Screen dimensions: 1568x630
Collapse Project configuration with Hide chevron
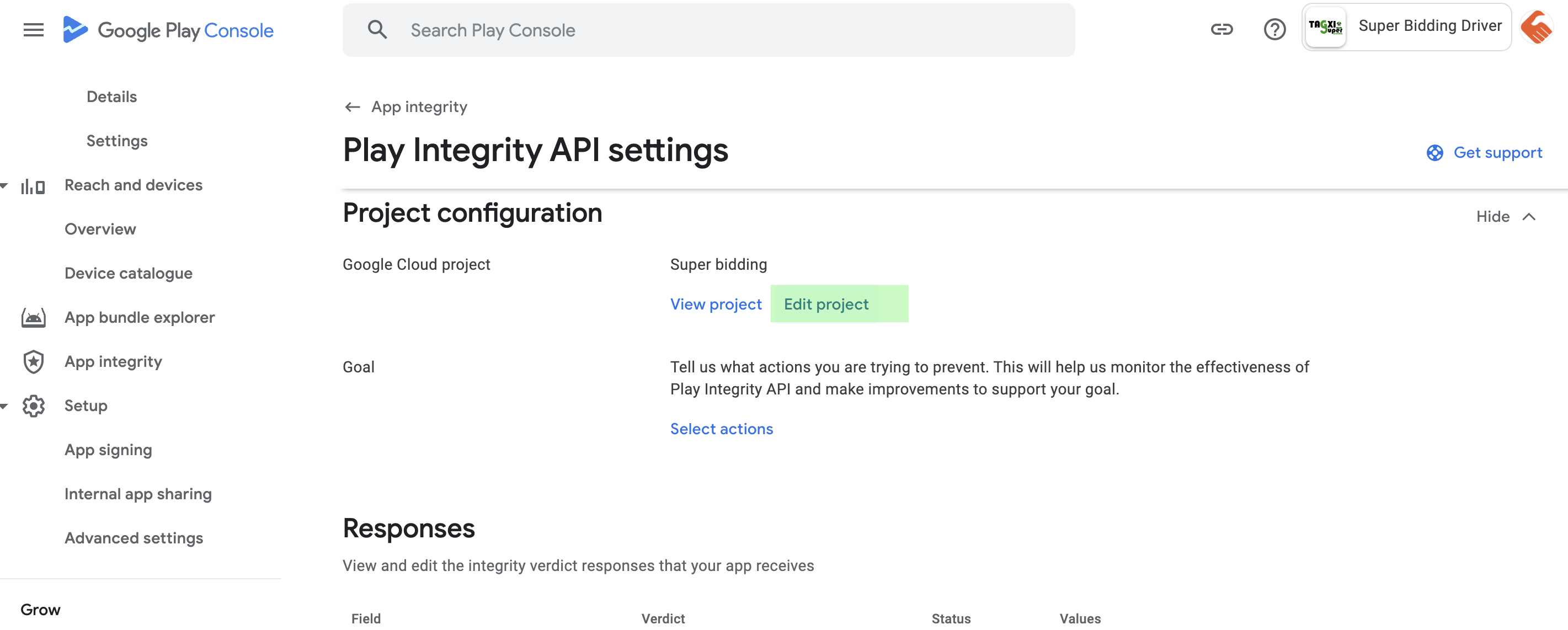pos(1528,217)
